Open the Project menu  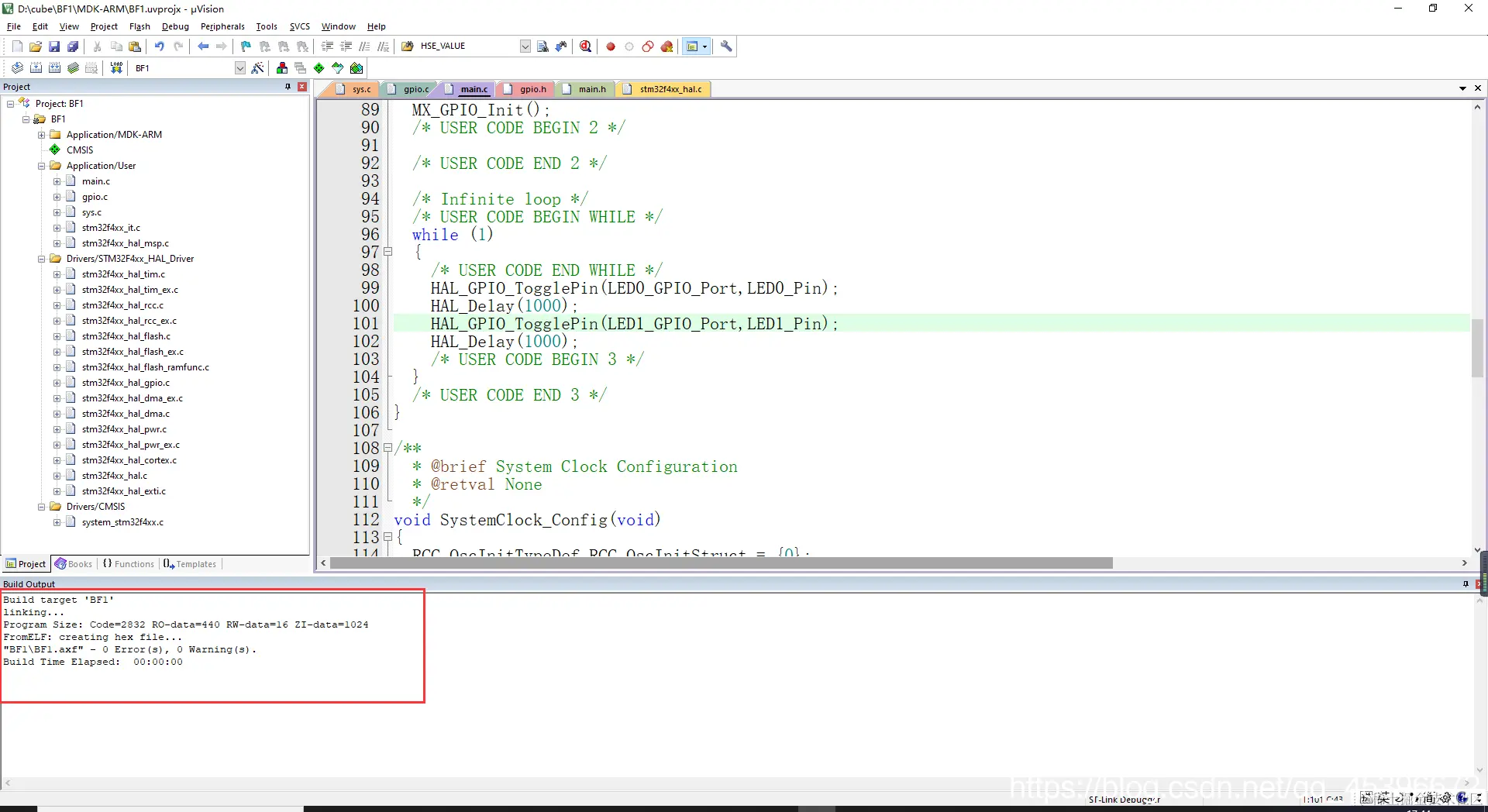(104, 26)
